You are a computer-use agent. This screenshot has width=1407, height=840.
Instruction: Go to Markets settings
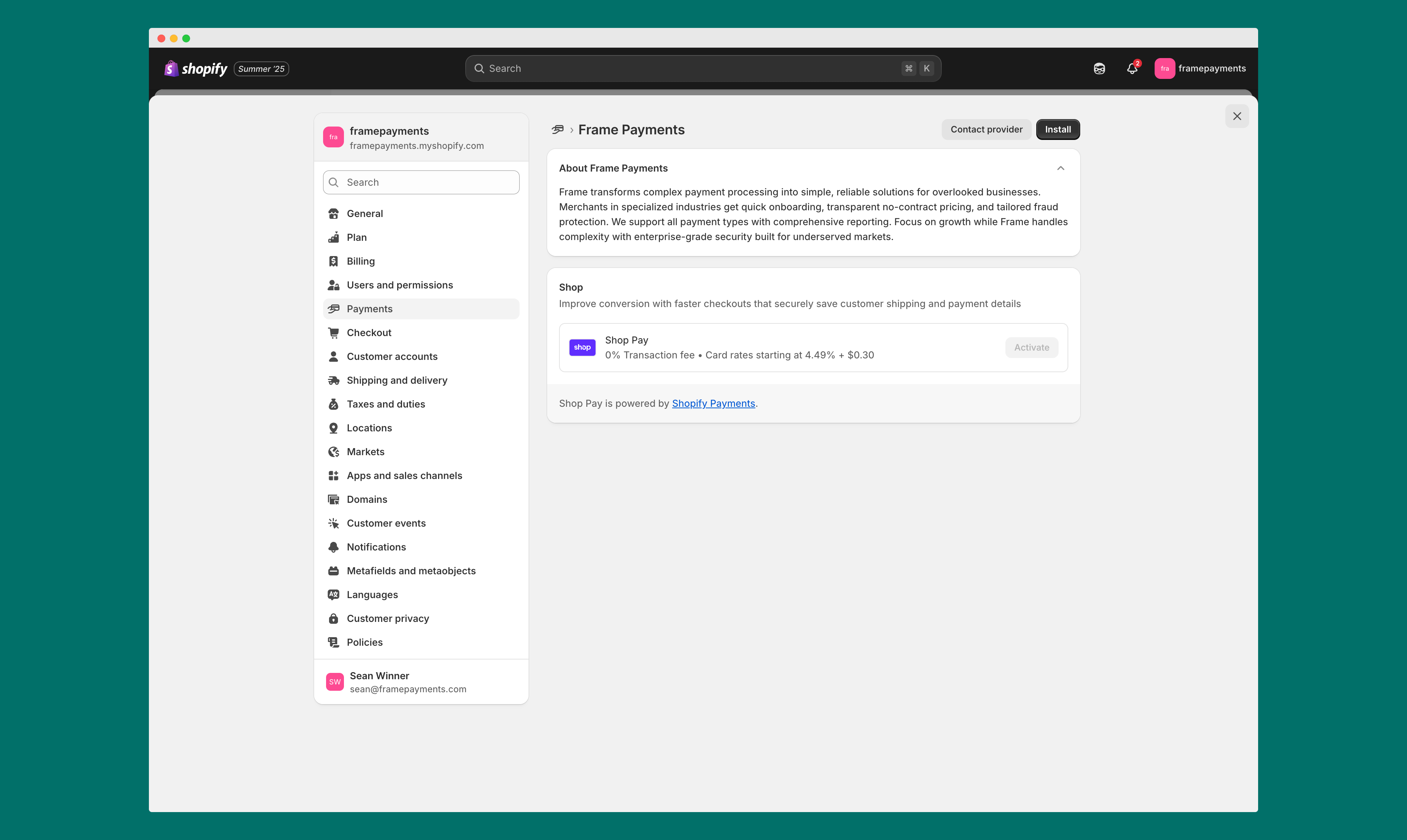coord(421,452)
